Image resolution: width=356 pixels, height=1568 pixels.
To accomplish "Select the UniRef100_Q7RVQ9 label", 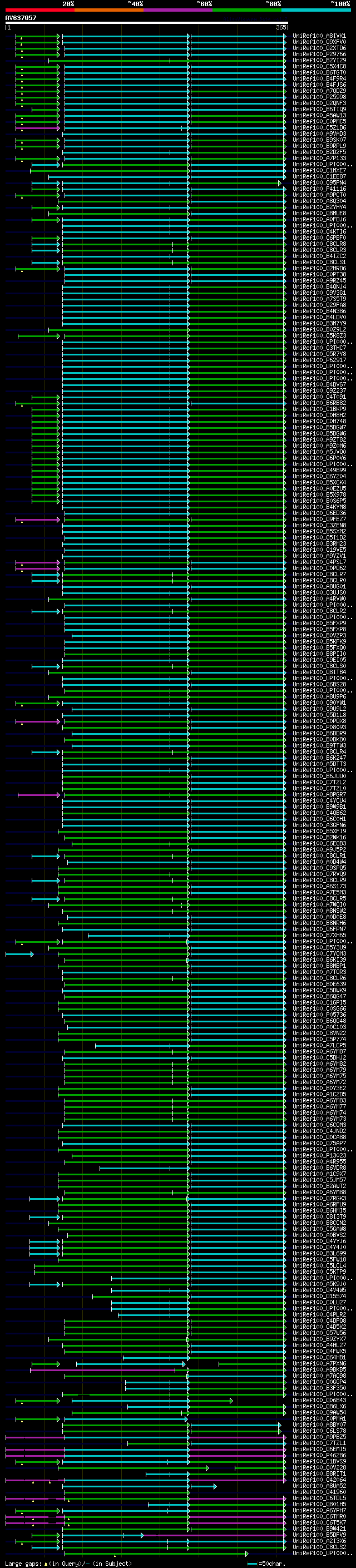I will click(319, 874).
